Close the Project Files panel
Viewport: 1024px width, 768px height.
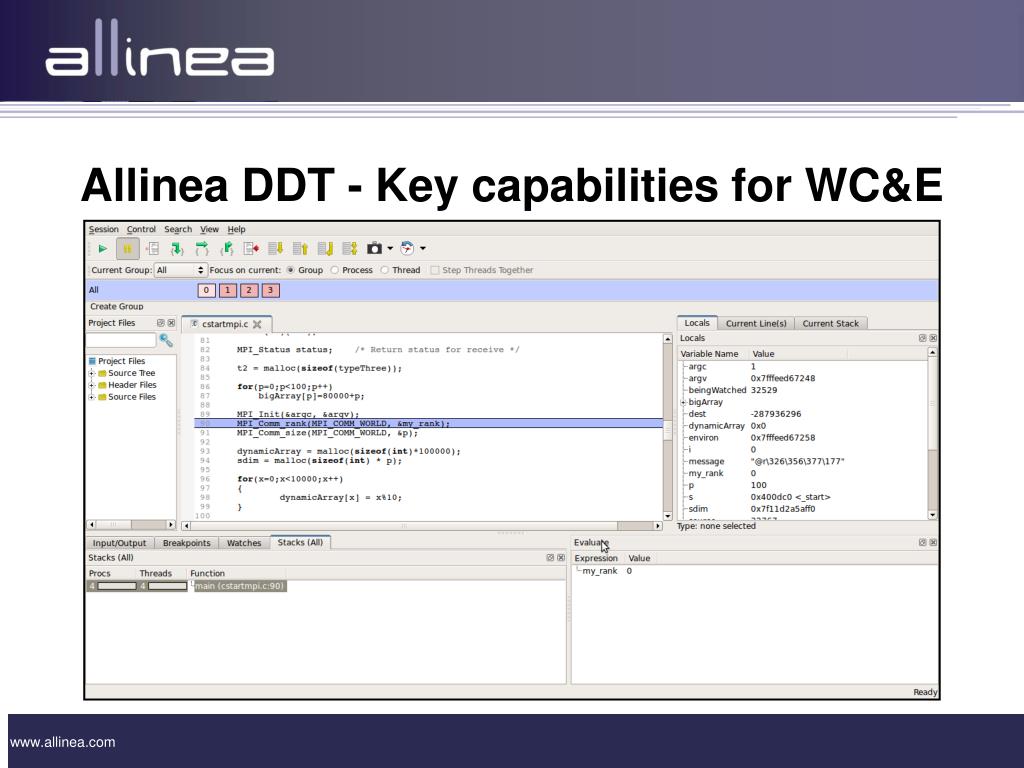171,323
